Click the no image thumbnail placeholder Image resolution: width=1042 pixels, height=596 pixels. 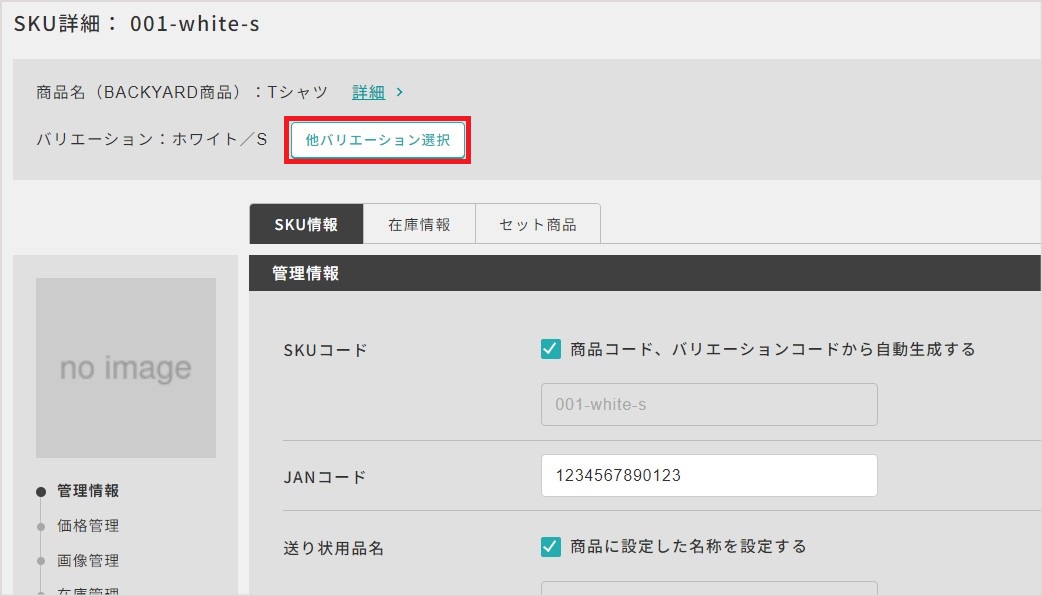point(126,367)
